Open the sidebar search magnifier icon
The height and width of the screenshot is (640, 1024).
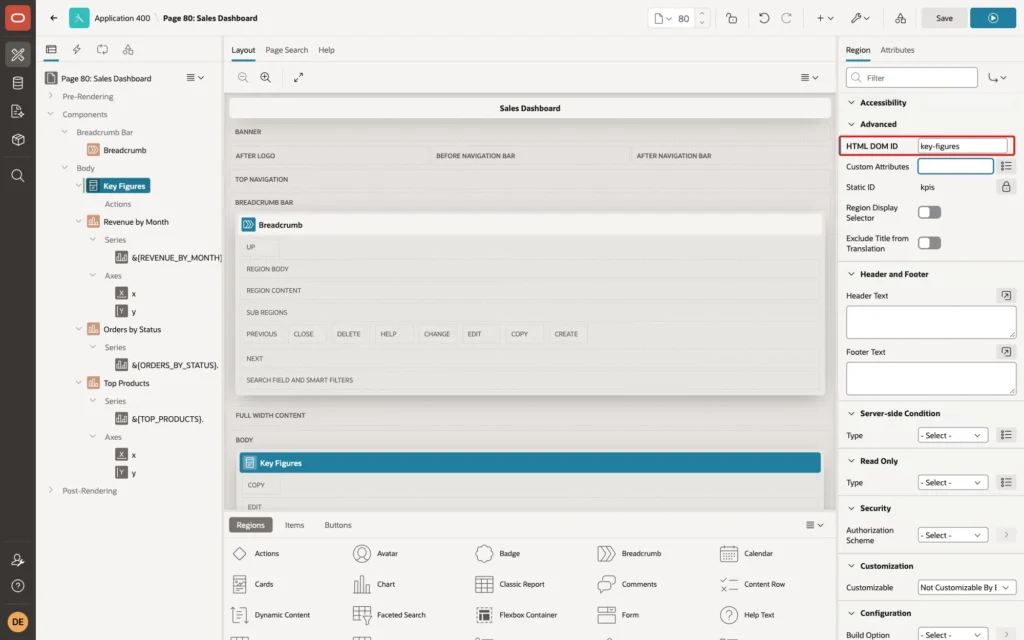pos(18,176)
